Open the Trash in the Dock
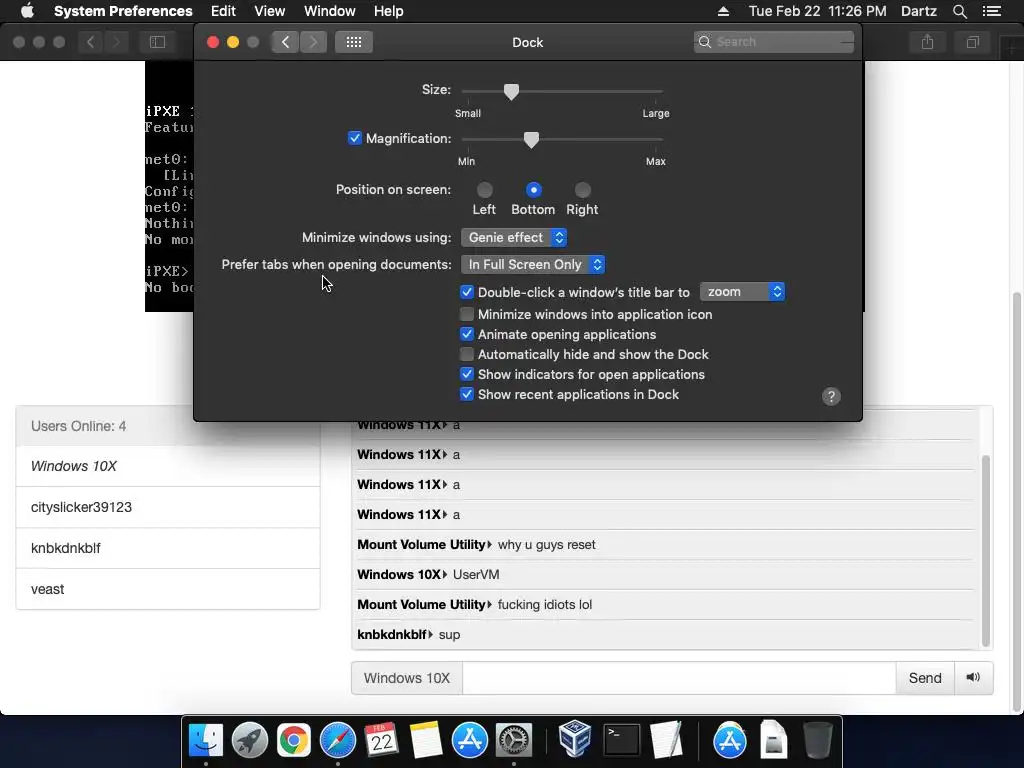Screen dimensions: 1024x768 (x=817, y=741)
